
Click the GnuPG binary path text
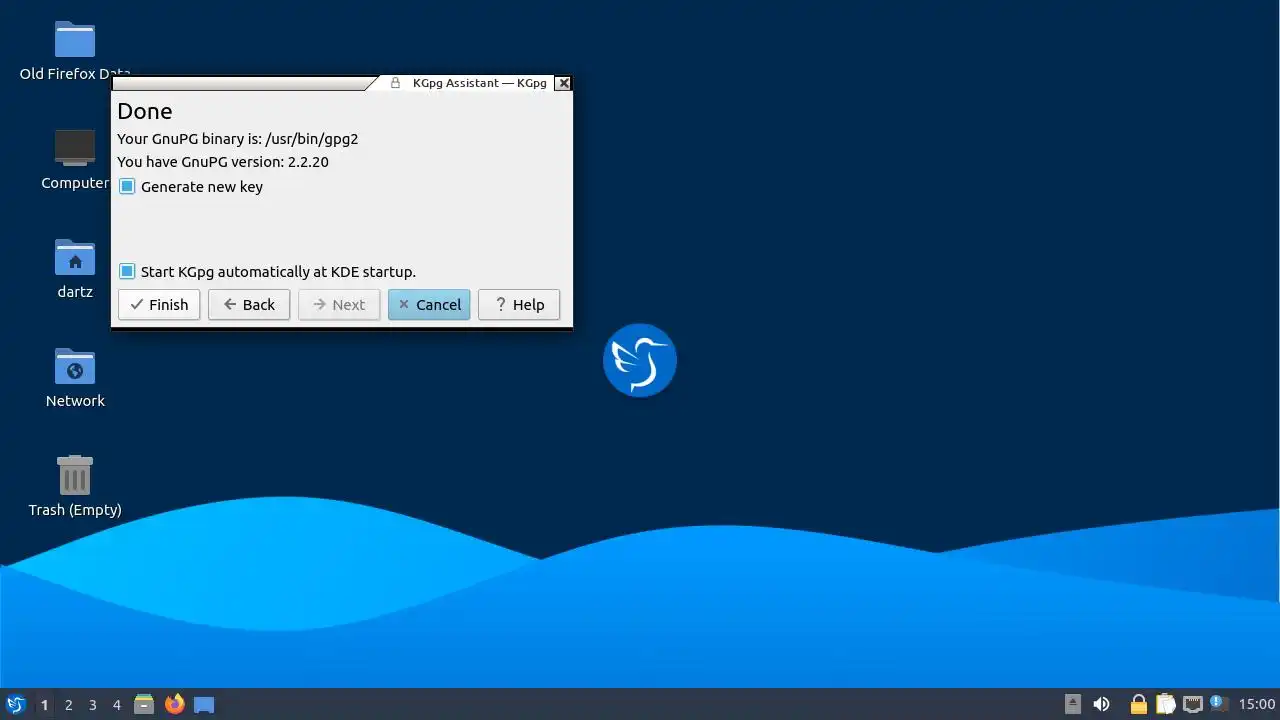pos(237,139)
